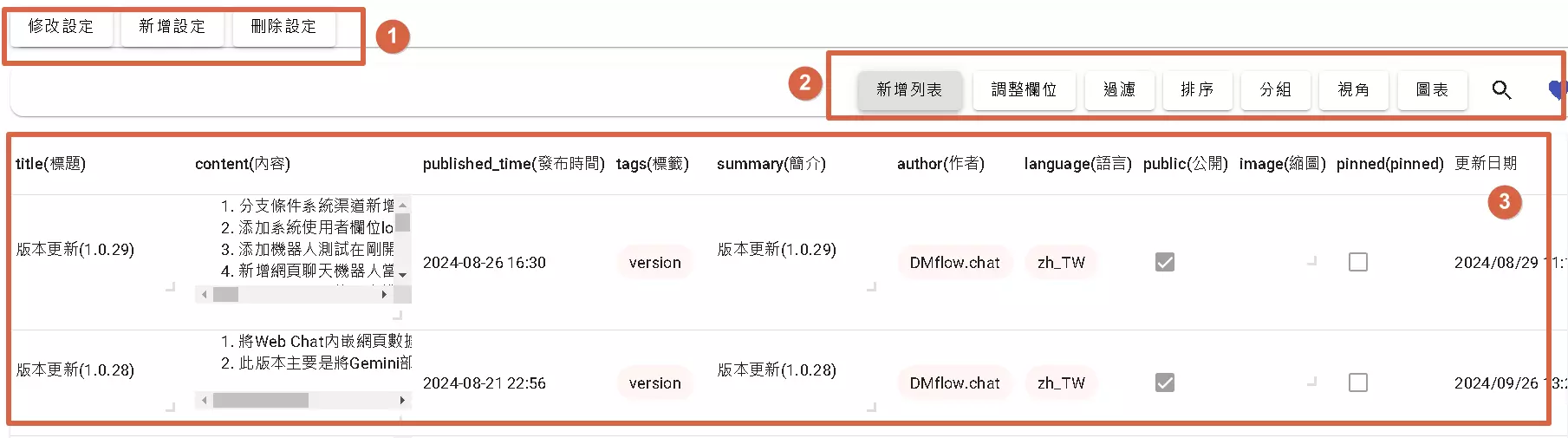The image size is (1568, 438).
Task: Click right scroll arrow in 1.0.28 content
Action: coord(402,401)
